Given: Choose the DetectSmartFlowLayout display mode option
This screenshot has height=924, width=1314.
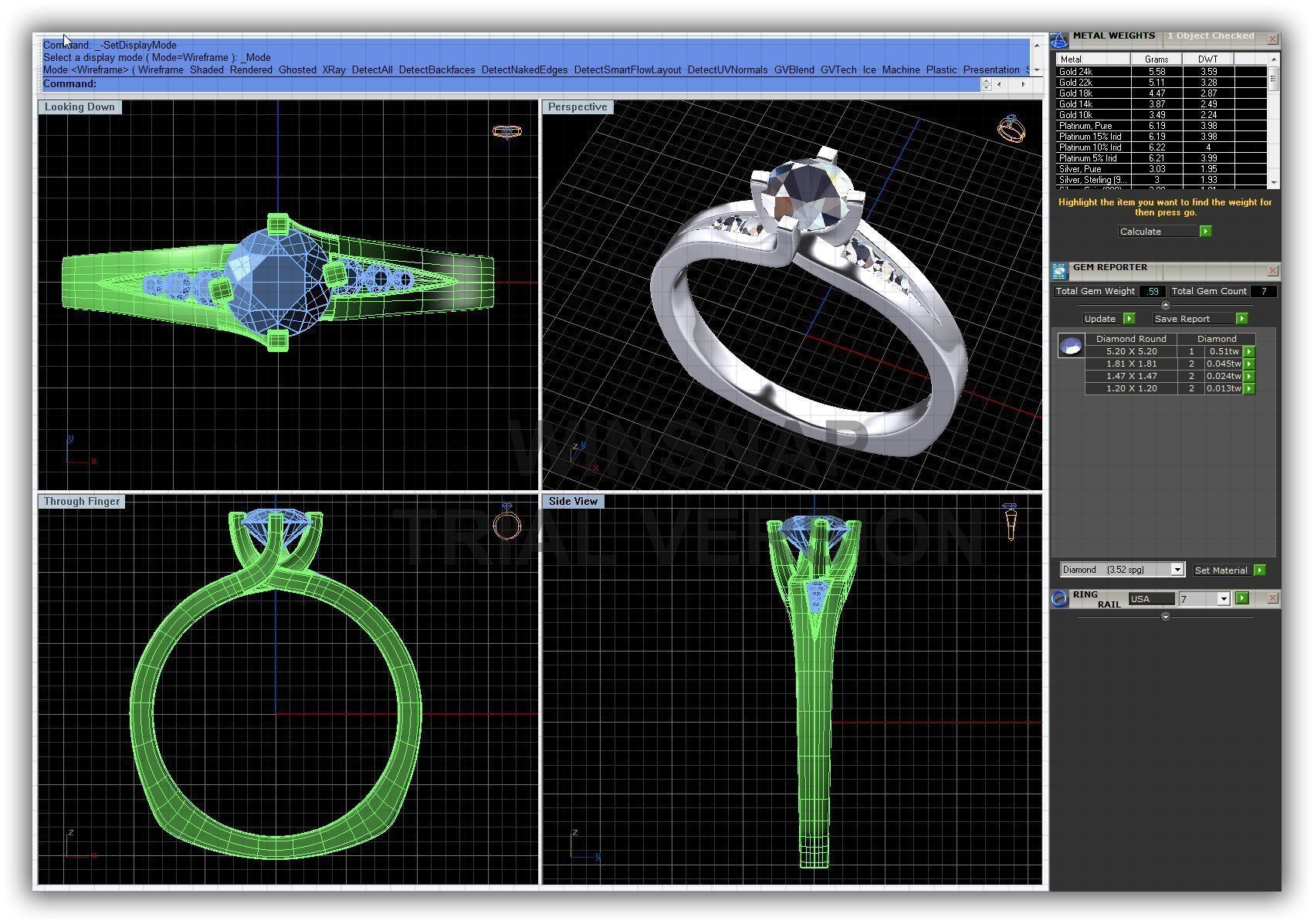Looking at the screenshot, I should tap(628, 70).
